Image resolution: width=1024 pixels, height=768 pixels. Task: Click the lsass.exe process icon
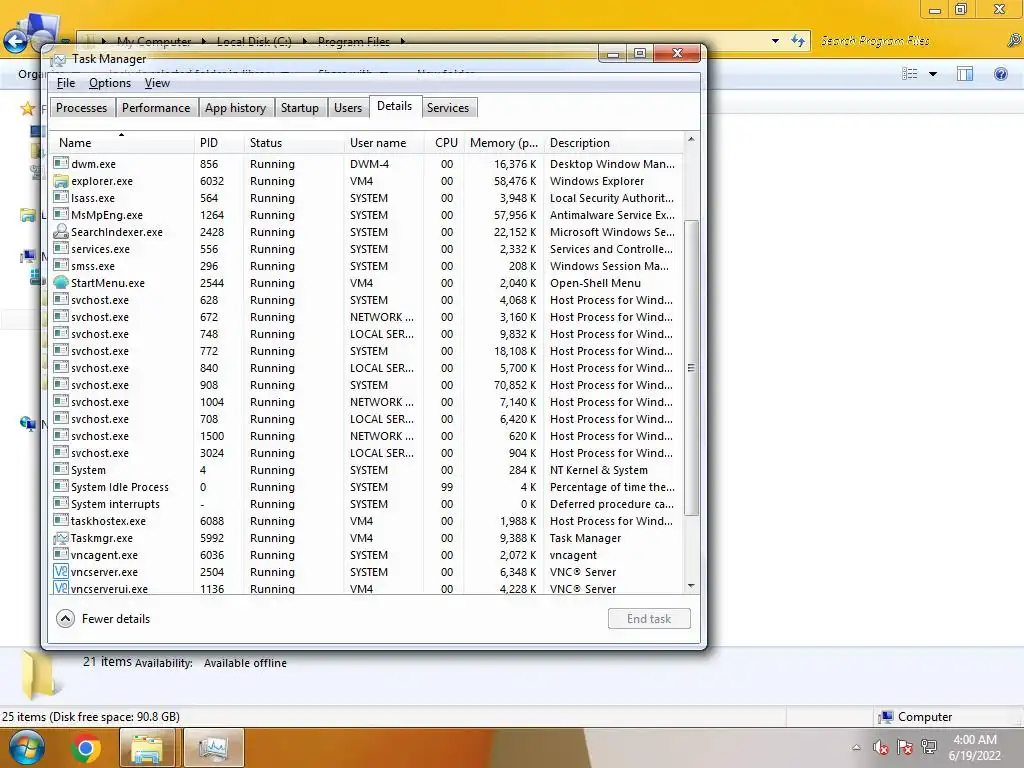click(61, 197)
